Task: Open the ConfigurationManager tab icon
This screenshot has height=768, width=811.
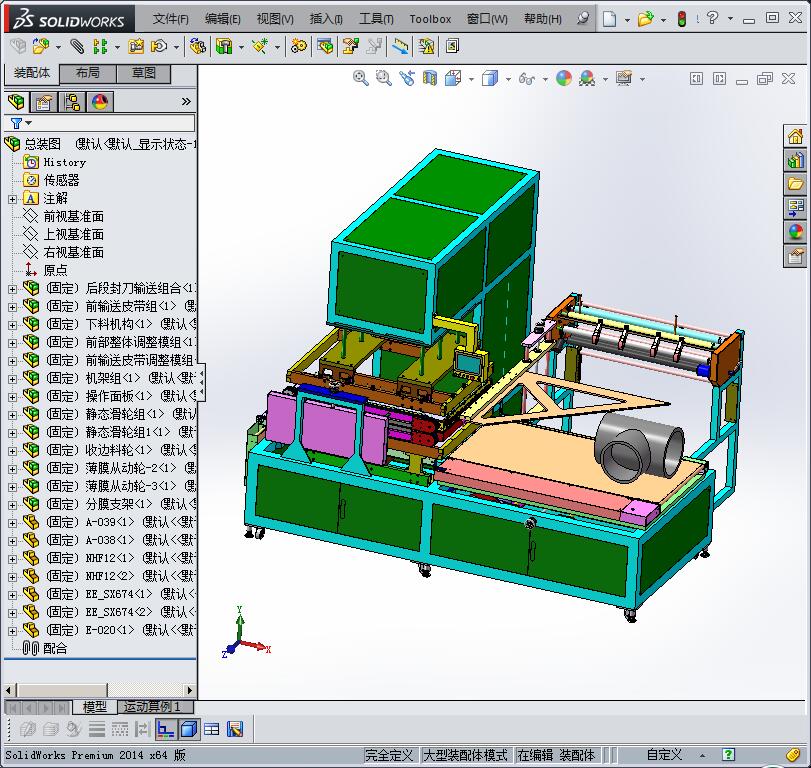Action: point(71,102)
